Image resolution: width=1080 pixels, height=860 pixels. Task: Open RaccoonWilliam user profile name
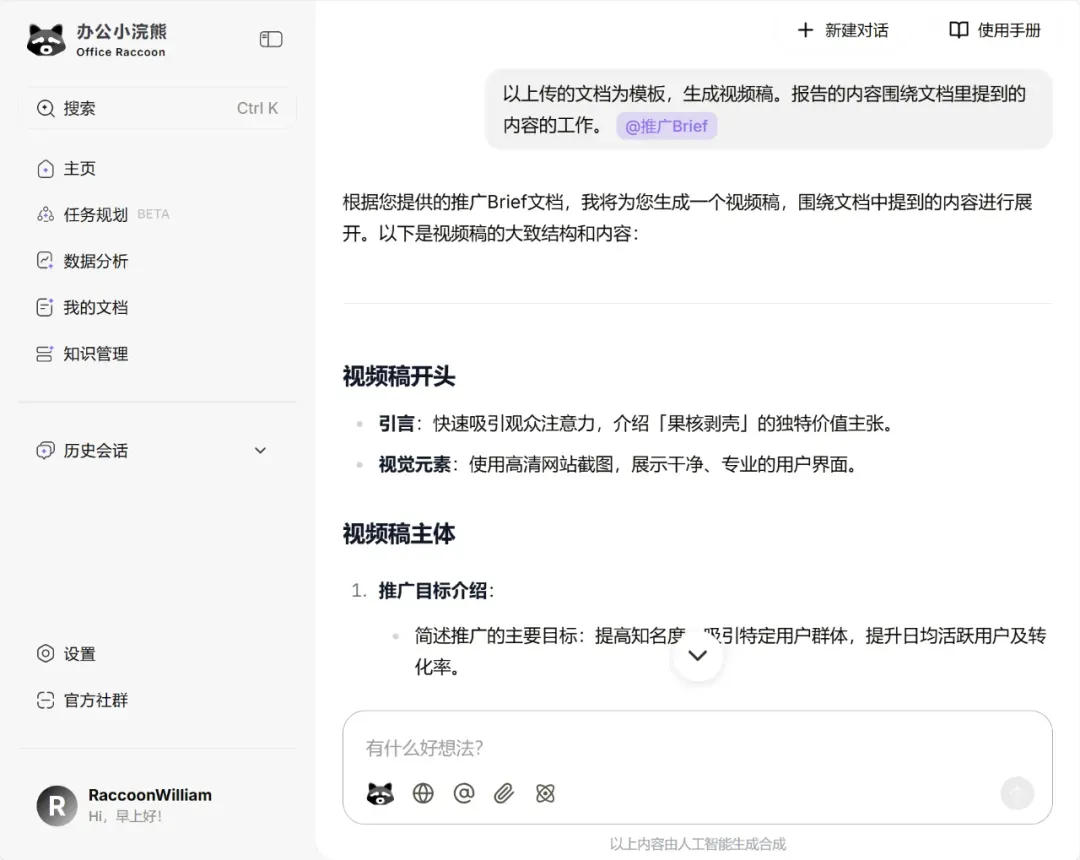point(150,795)
